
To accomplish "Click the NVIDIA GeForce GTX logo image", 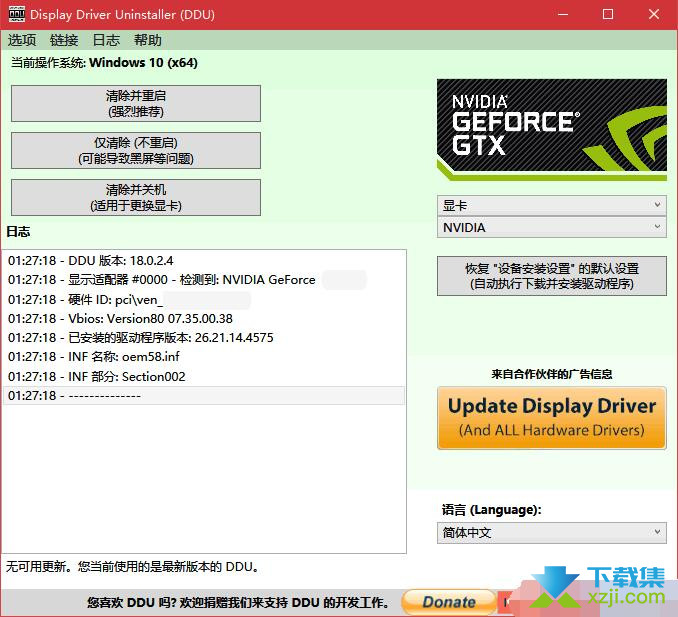I will [x=552, y=129].
